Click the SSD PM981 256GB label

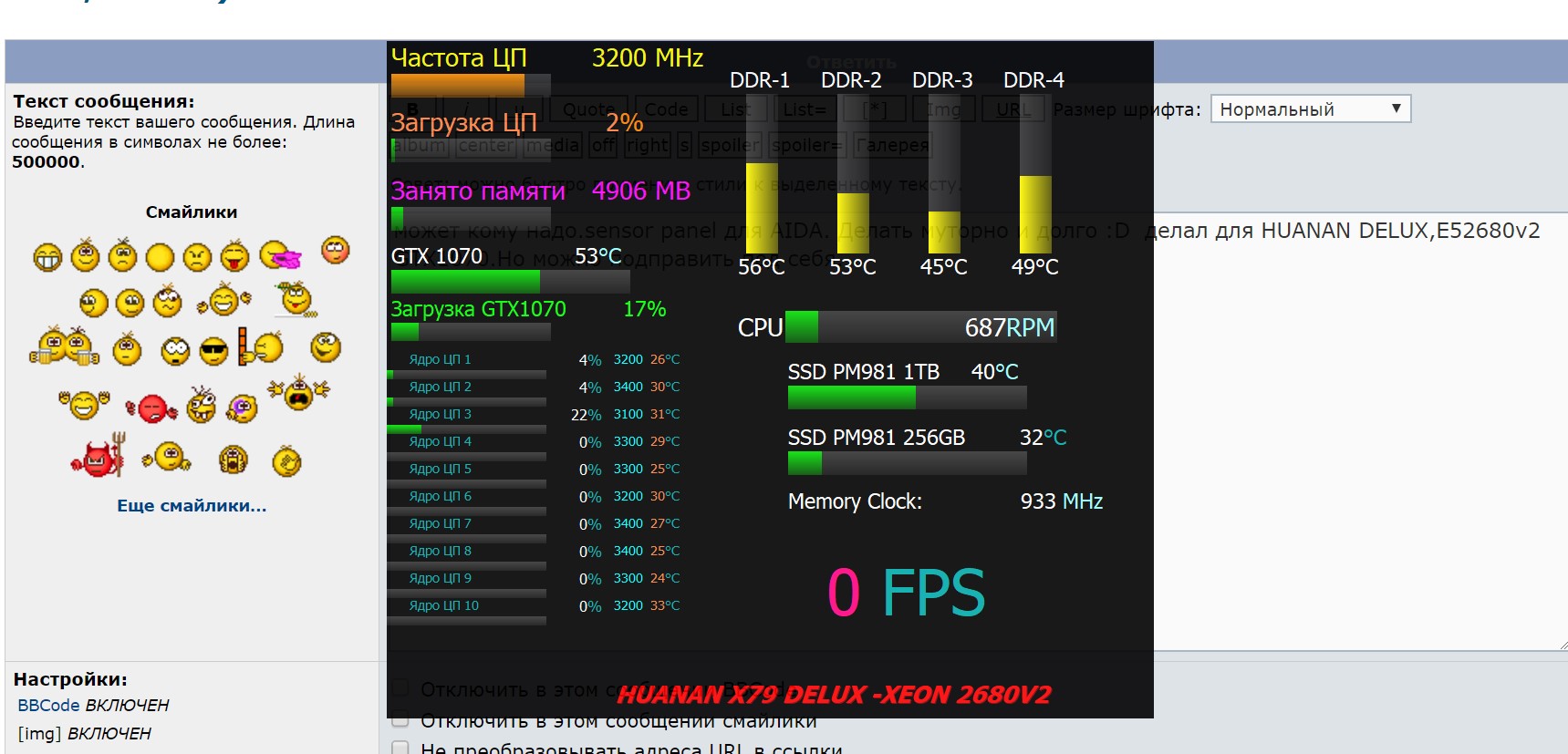point(877,438)
